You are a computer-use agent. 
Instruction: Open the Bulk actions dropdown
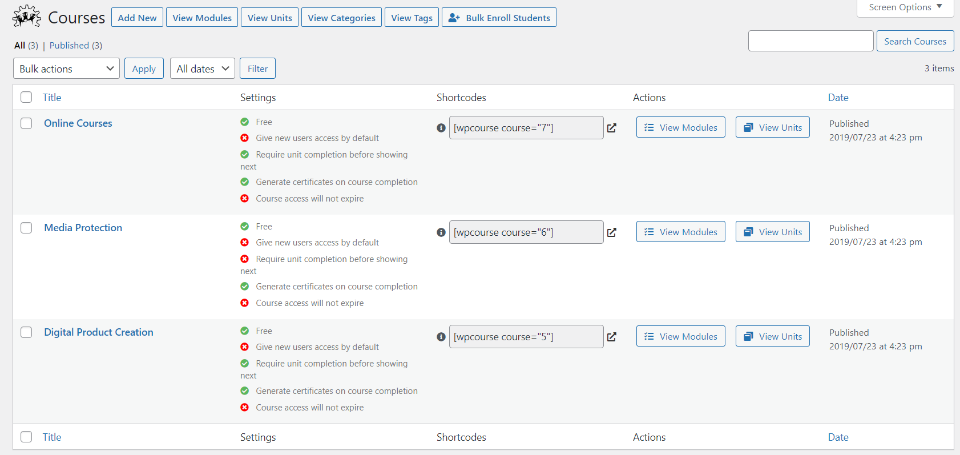click(67, 68)
